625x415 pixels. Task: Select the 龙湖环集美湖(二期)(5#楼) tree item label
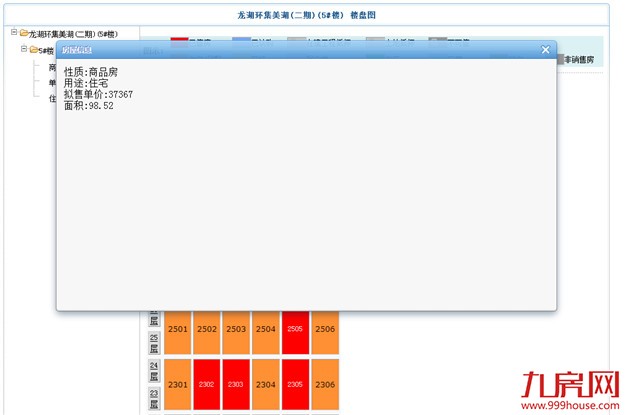pyautogui.click(x=73, y=34)
